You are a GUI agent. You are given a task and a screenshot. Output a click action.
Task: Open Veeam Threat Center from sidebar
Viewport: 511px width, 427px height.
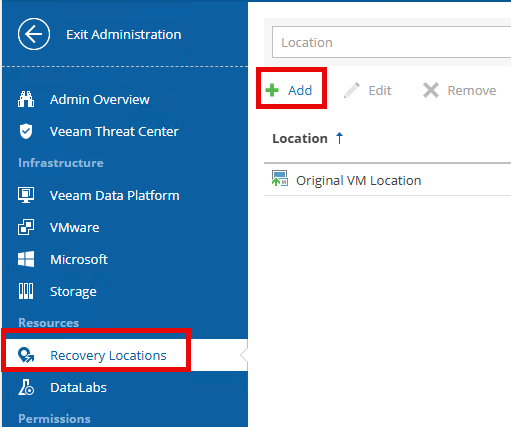pyautogui.click(x=114, y=131)
